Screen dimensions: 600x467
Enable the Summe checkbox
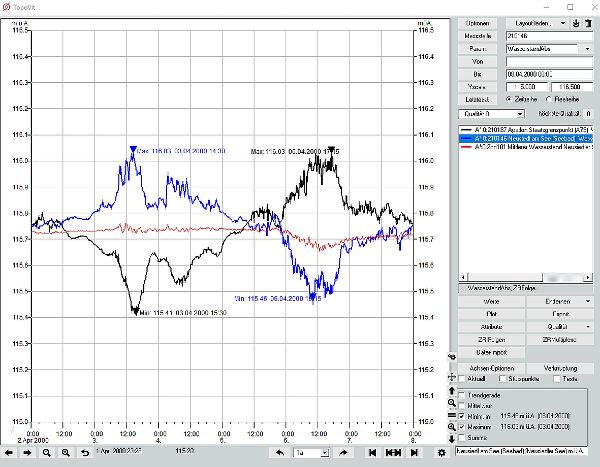tap(462, 438)
